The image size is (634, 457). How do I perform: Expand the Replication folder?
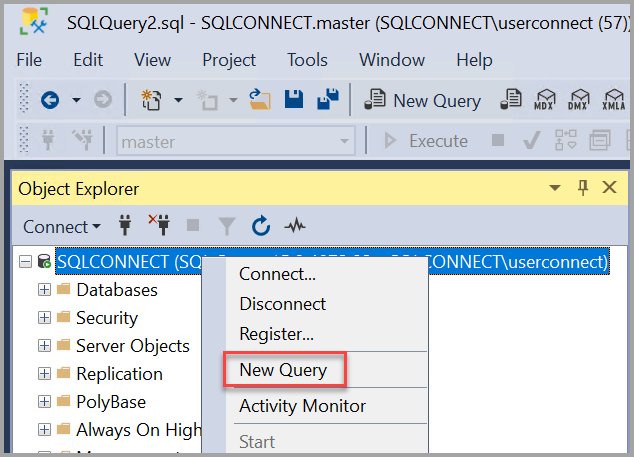tap(44, 373)
